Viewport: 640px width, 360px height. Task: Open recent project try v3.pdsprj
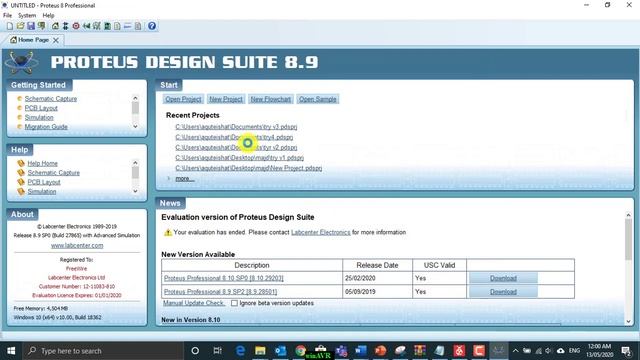tap(236, 127)
